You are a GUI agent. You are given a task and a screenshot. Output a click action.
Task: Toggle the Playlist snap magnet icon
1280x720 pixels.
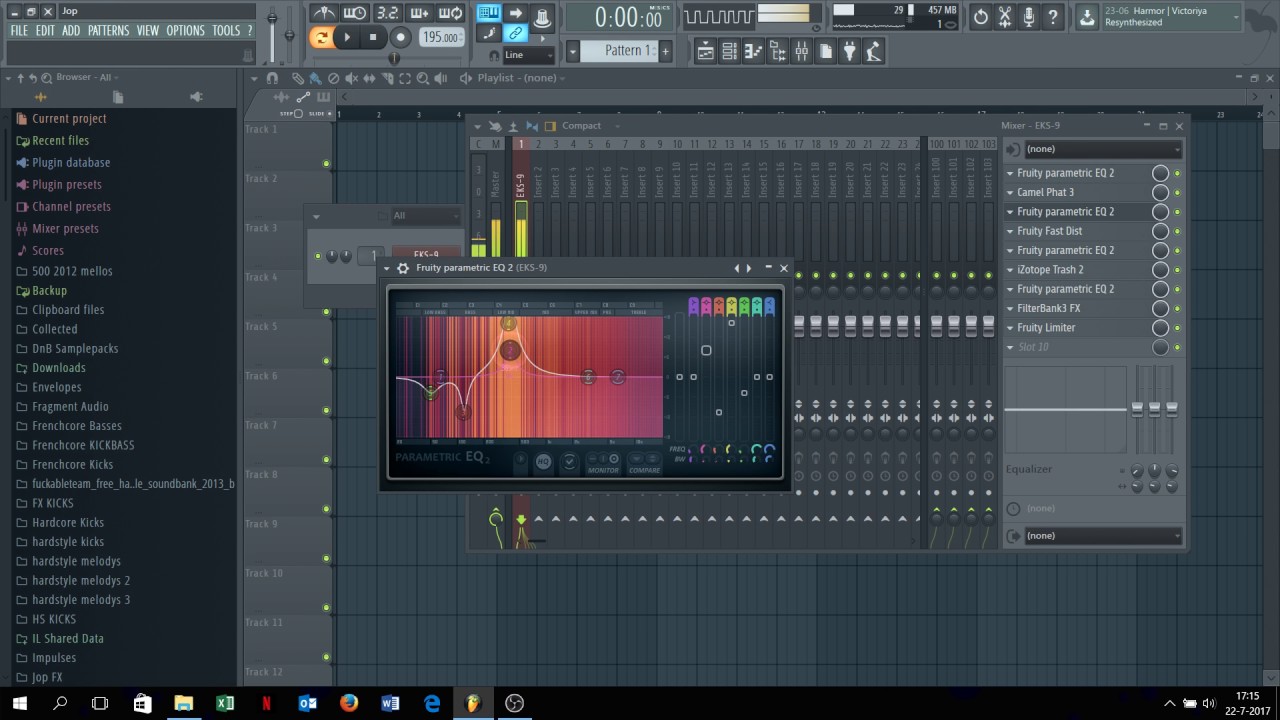tap(272, 78)
